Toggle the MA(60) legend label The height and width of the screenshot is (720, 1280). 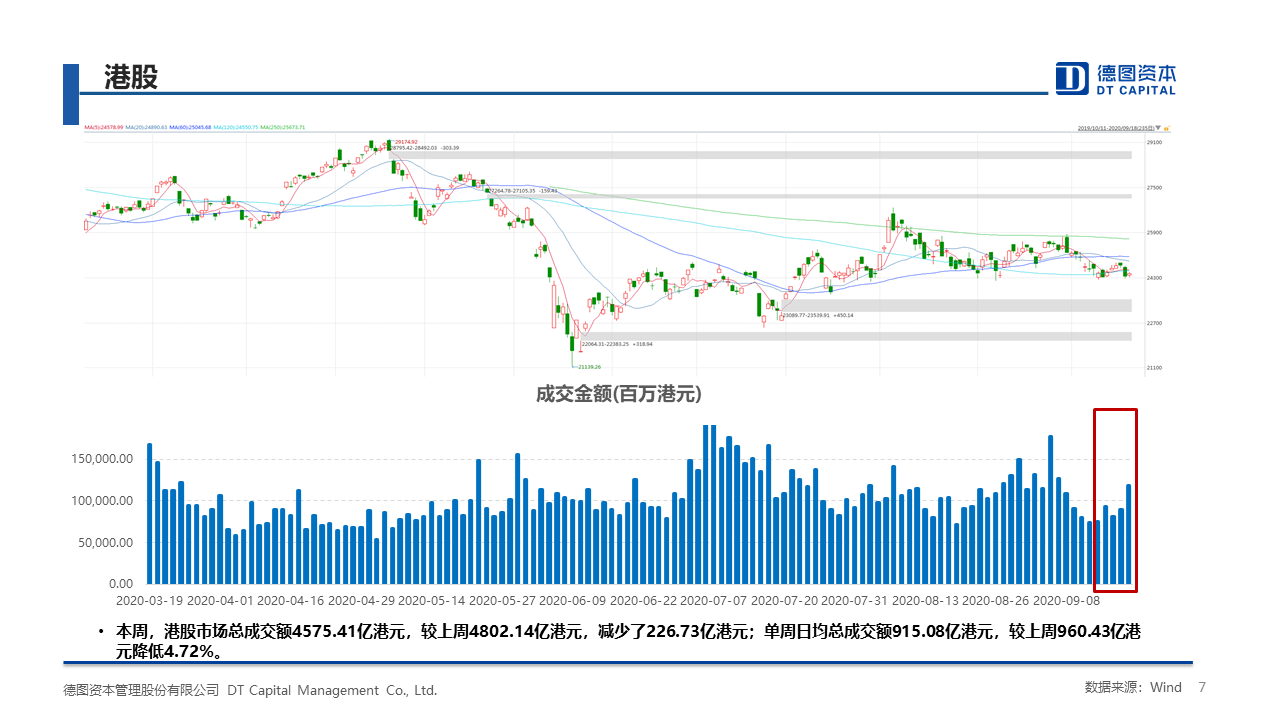pyautogui.click(x=191, y=128)
